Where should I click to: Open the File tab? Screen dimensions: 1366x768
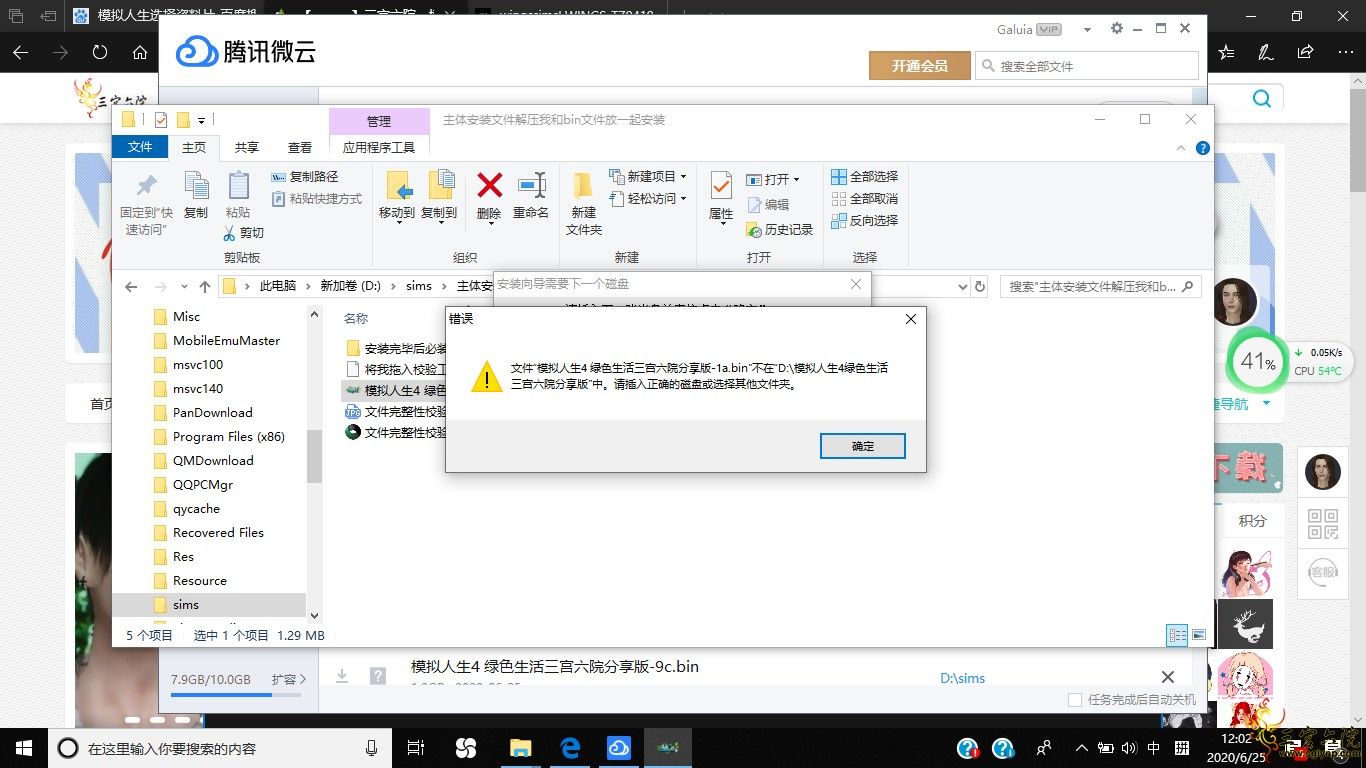coord(140,147)
